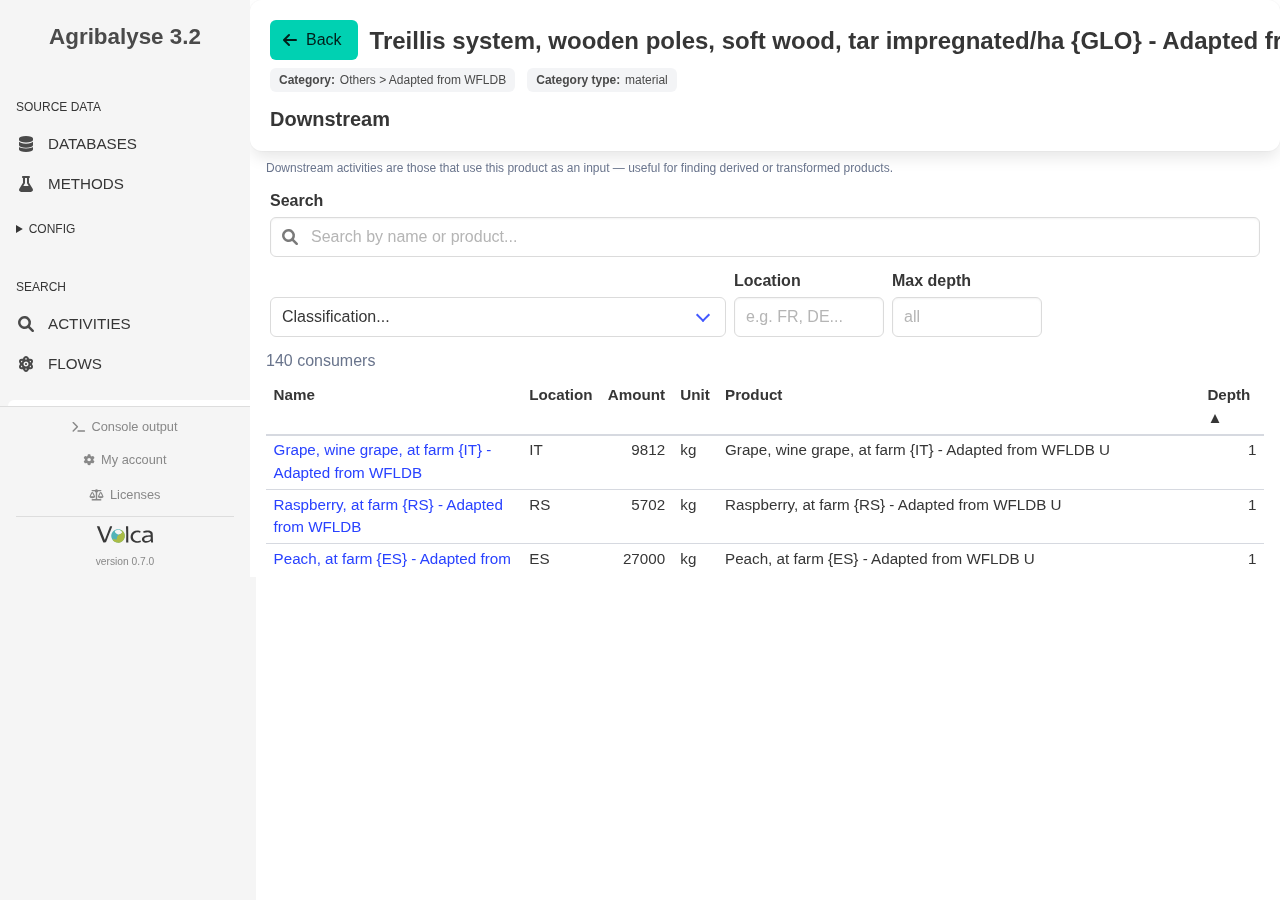This screenshot has width=1280, height=900.
Task: Open Raspberry, at farm {RS} link
Action: [x=388, y=516]
